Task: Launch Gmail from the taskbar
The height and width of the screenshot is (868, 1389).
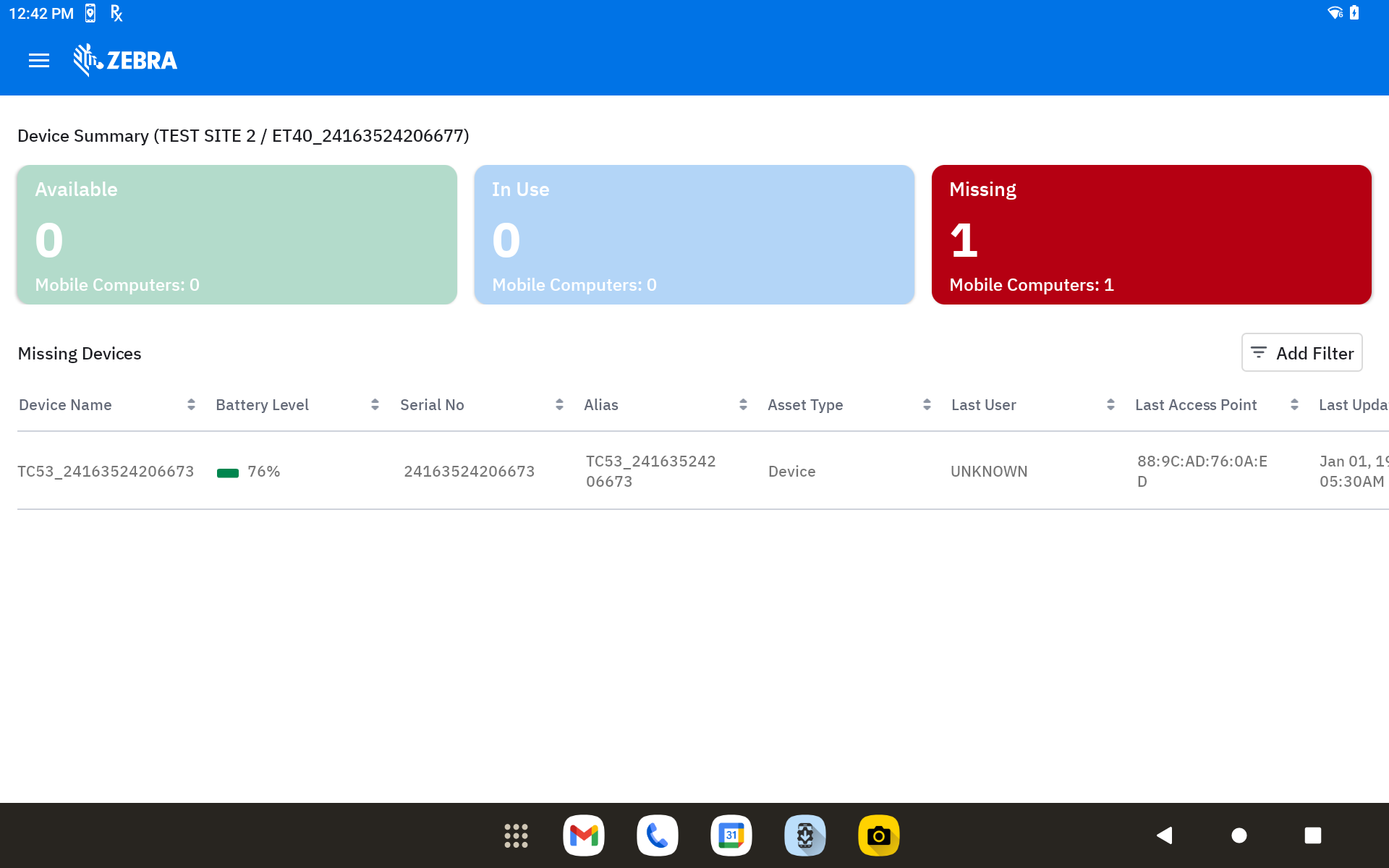Action: pyautogui.click(x=584, y=835)
